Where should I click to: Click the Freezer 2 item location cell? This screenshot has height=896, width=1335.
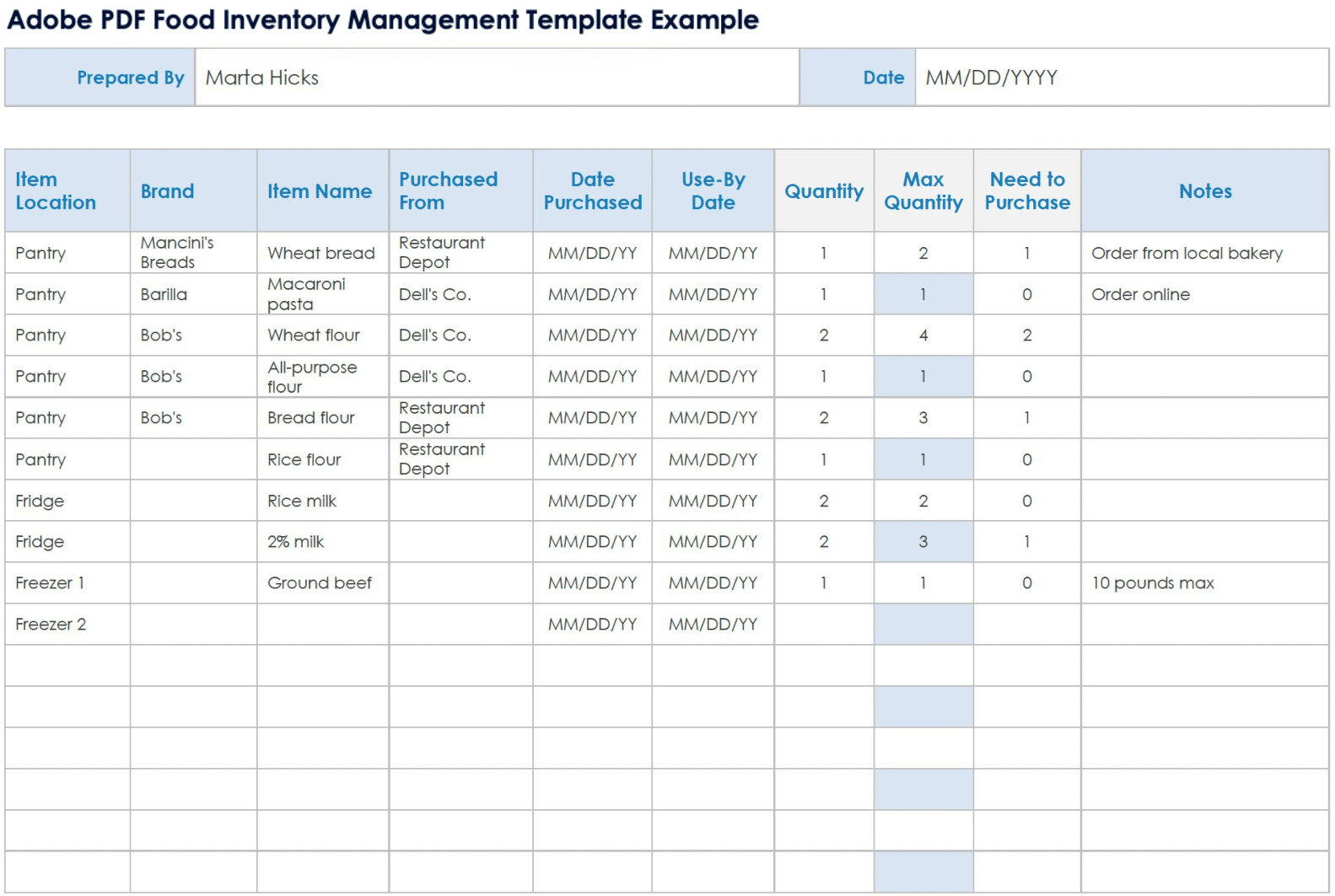pos(67,625)
